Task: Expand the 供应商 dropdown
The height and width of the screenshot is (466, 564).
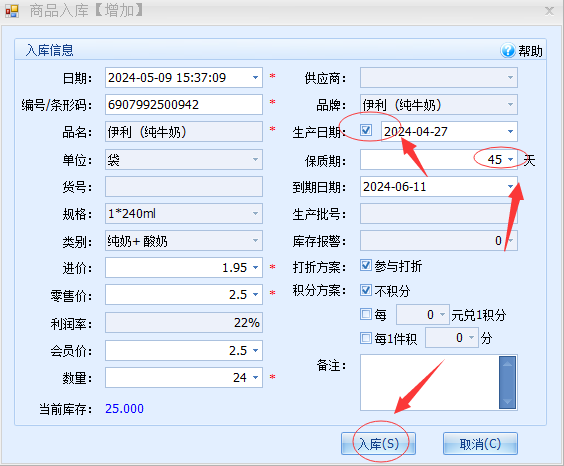Action: 510,78
